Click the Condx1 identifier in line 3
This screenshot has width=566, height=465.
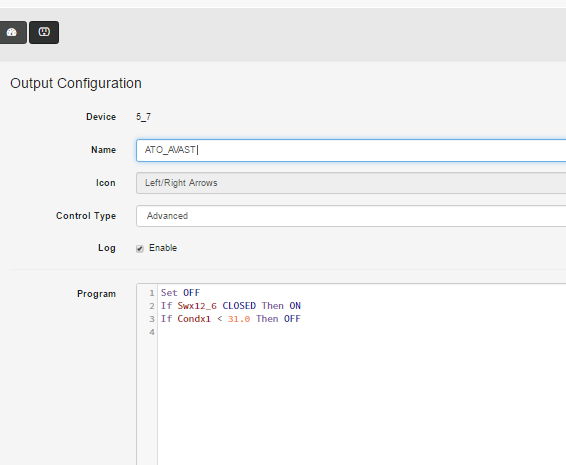click(x=194, y=319)
